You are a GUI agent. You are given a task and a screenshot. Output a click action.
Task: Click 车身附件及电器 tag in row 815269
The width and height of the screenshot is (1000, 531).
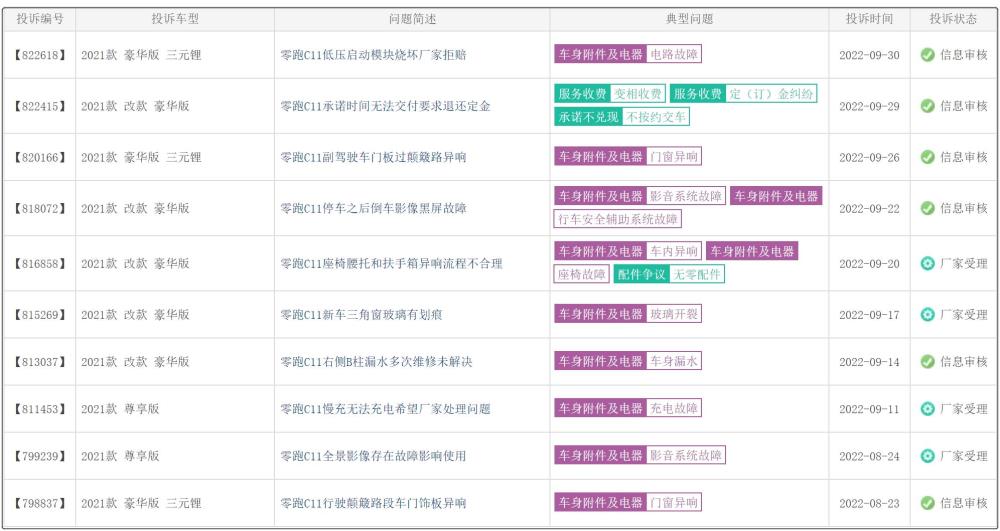point(600,314)
